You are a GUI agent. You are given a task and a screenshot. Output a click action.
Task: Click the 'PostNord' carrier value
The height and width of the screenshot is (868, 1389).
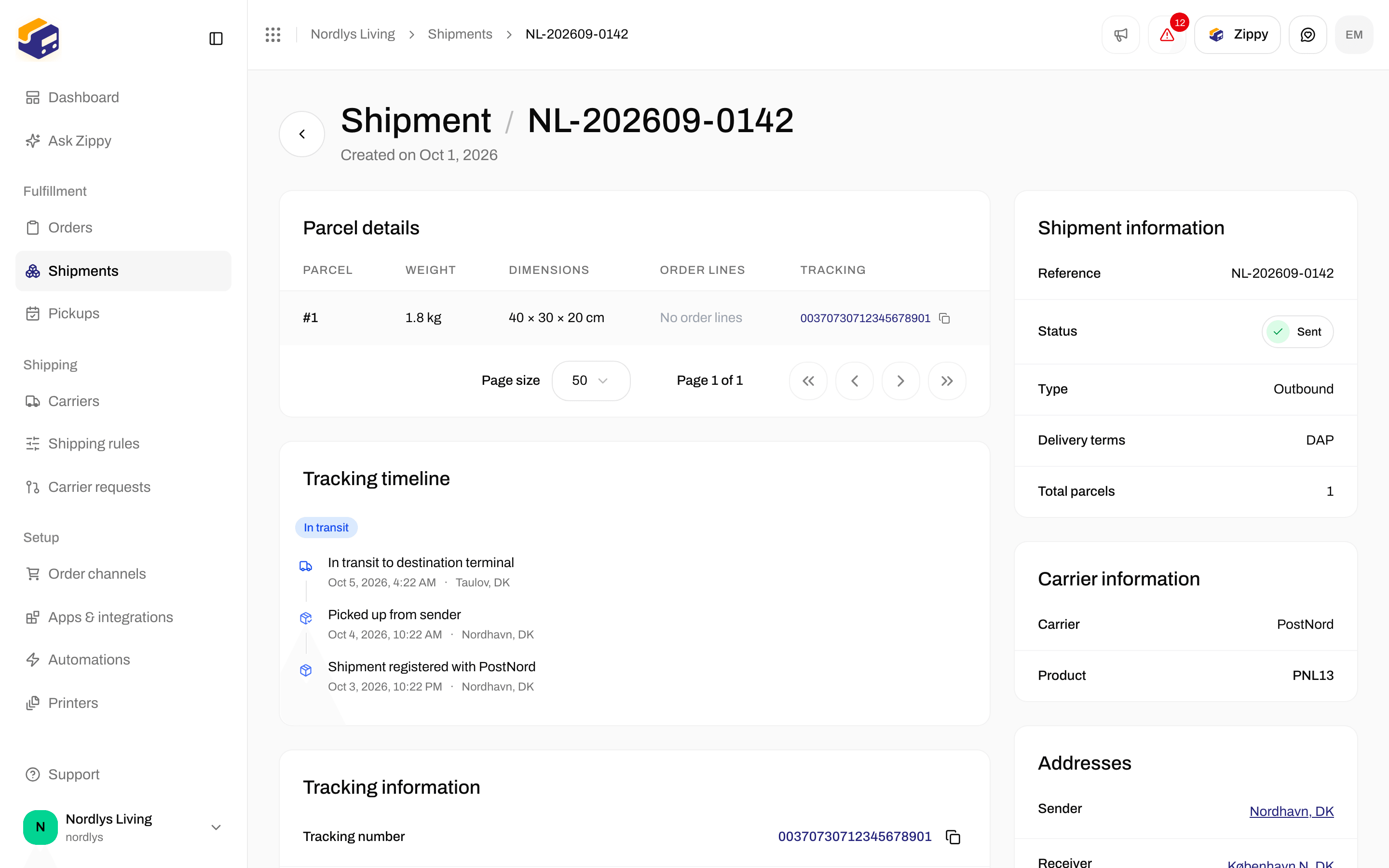tap(1305, 624)
